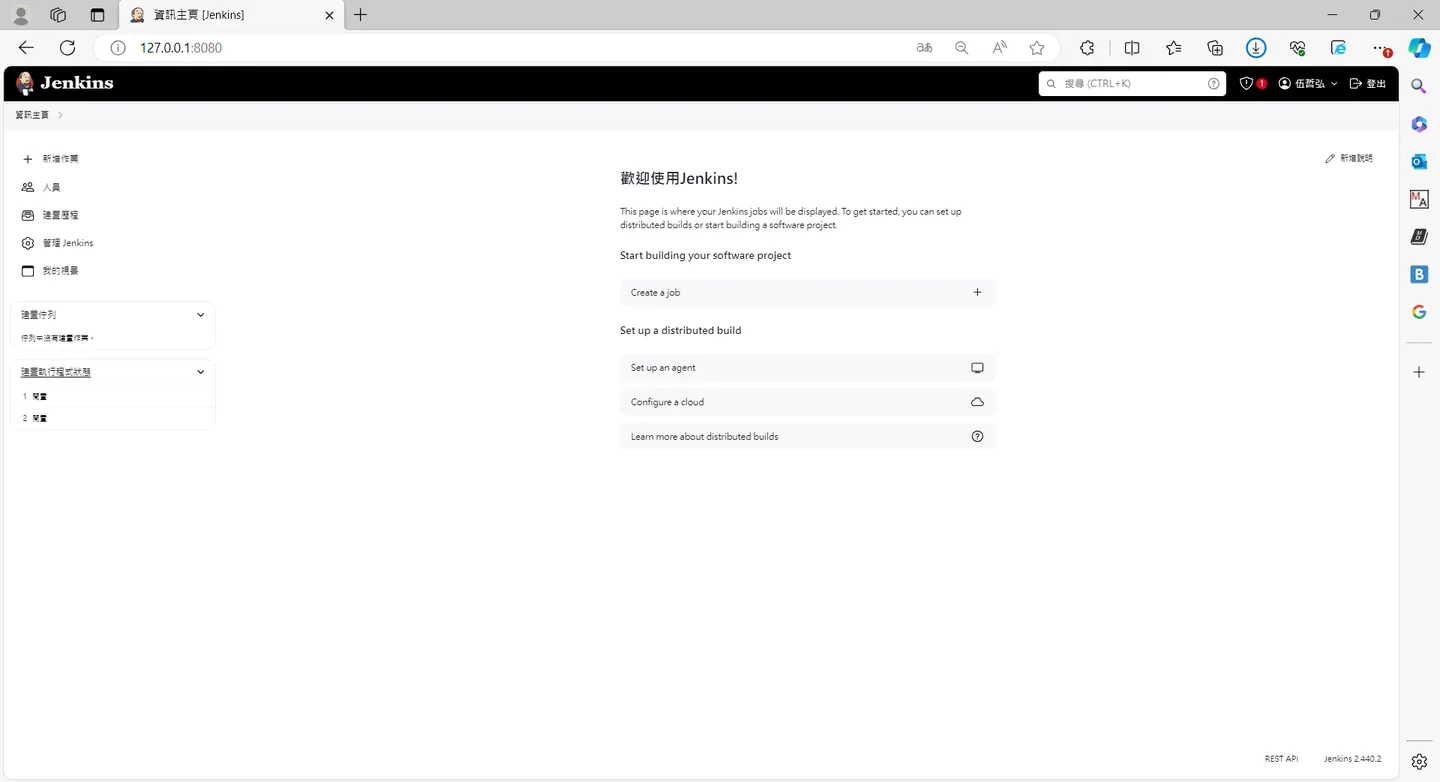1440x782 pixels.
Task: Add a sidebar app with plus icon
Action: click(1419, 372)
